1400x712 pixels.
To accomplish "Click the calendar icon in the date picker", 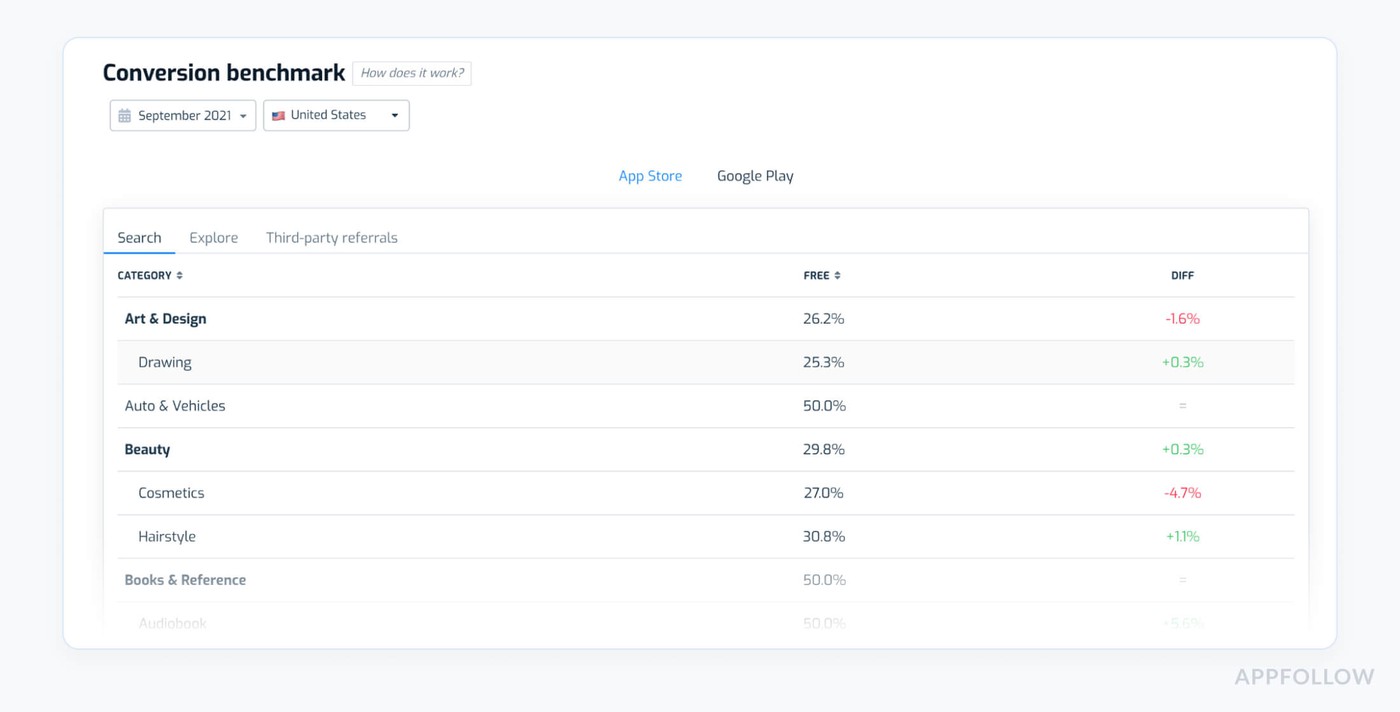I will pos(125,115).
